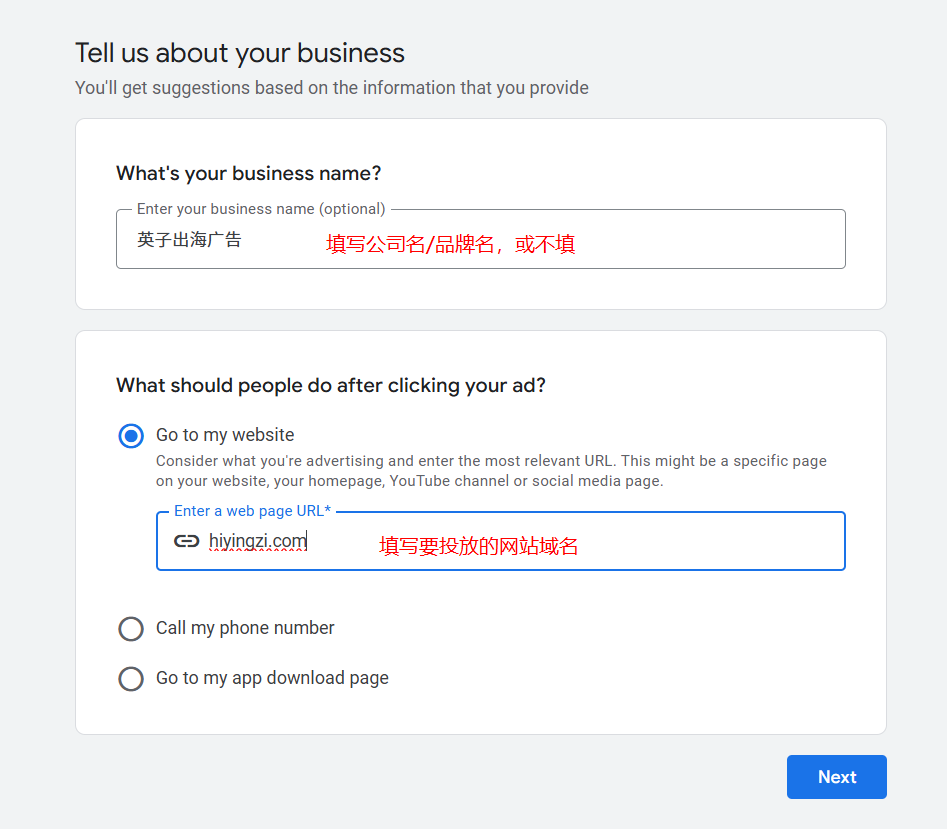Viewport: 947px width, 829px height.
Task: Click the "Enter a web page URL*" floating label
Action: (x=252, y=511)
